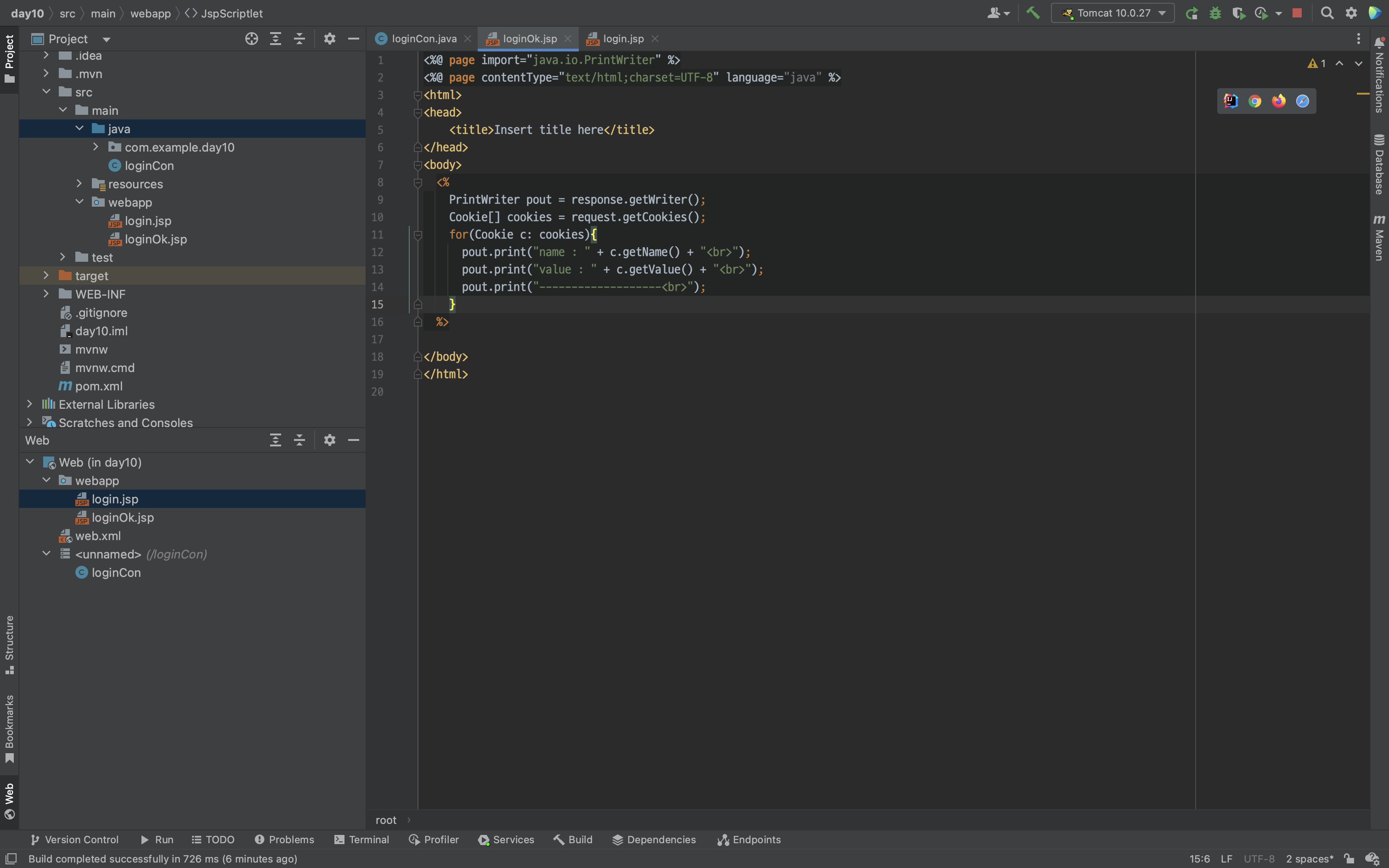Open preview in Safari browser icon
This screenshot has height=868, width=1389.
point(1302,101)
